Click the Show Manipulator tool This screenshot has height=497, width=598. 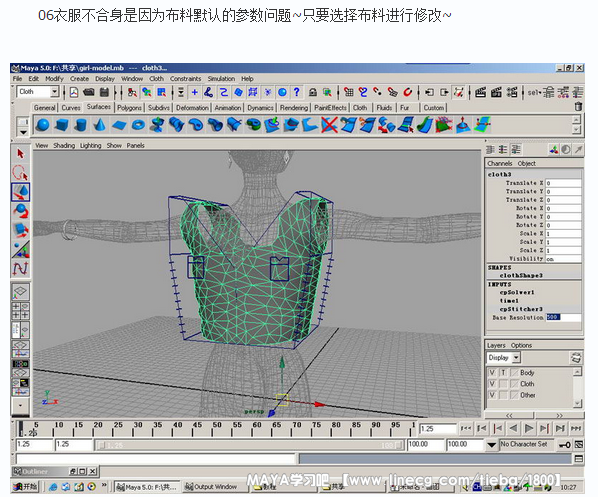pyautogui.click(x=20, y=249)
